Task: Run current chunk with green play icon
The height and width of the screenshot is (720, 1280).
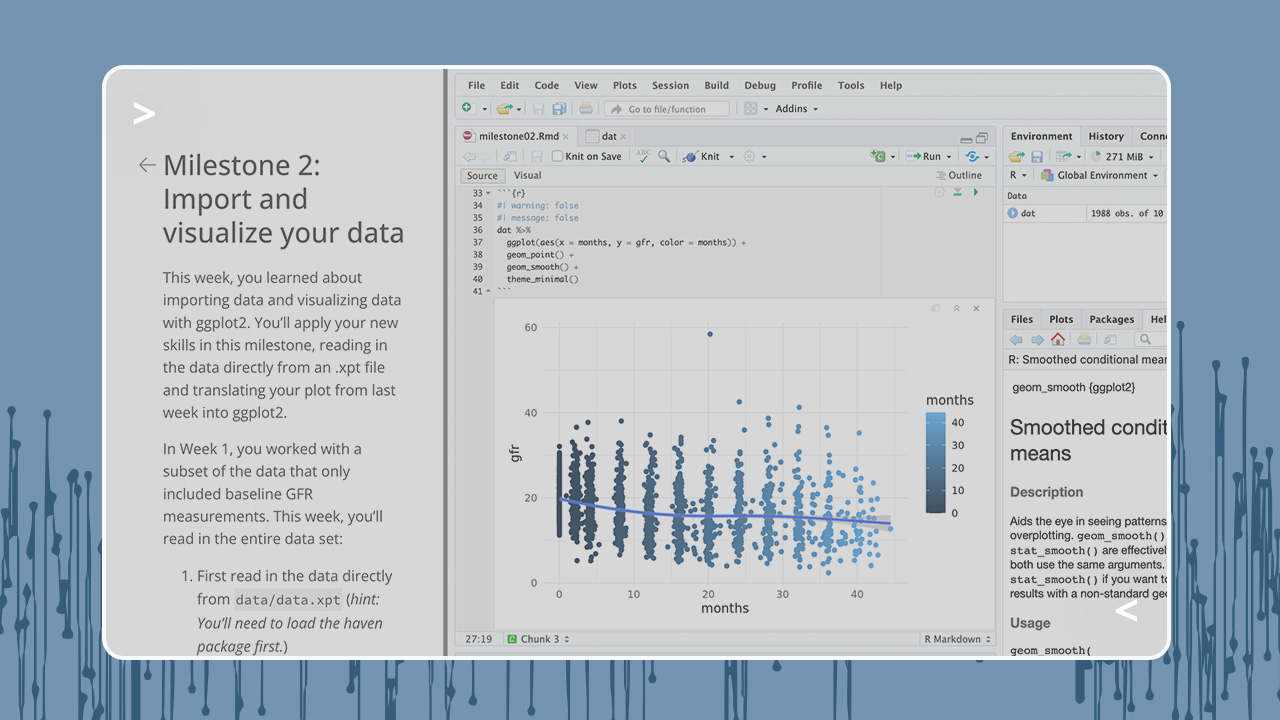Action: tap(976, 192)
